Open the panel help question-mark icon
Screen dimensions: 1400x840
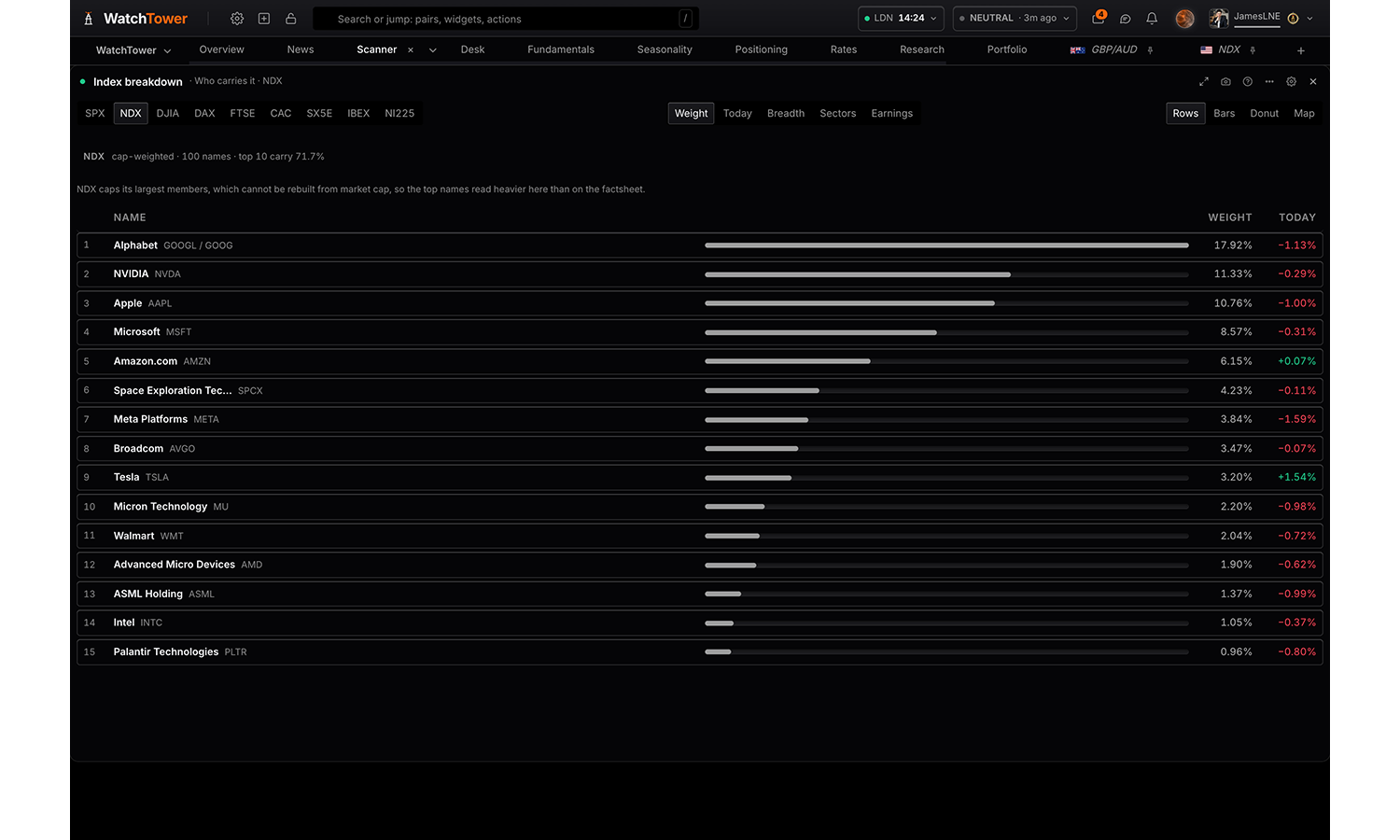(x=1248, y=82)
